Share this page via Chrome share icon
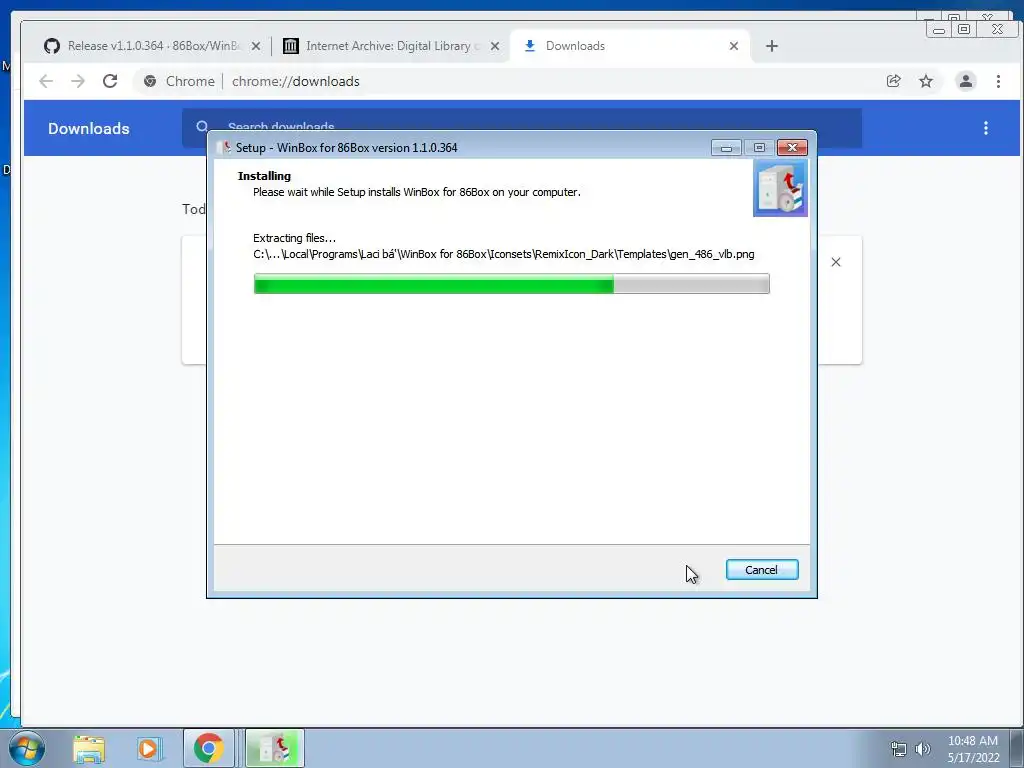The image size is (1024, 768). [893, 81]
